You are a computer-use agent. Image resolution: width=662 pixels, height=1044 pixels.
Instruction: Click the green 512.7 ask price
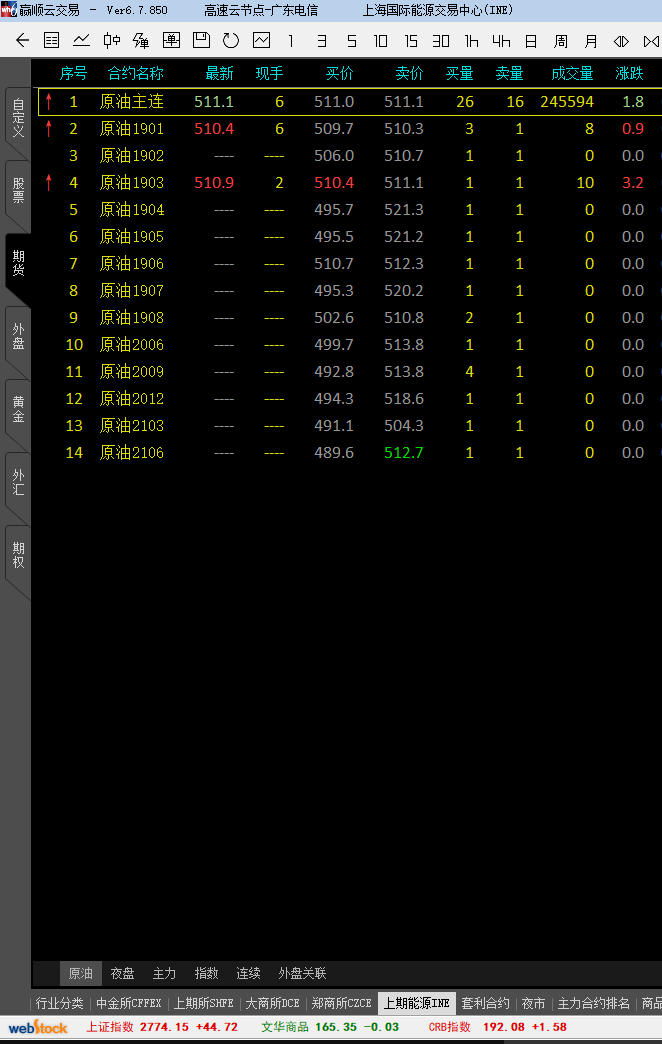point(404,453)
